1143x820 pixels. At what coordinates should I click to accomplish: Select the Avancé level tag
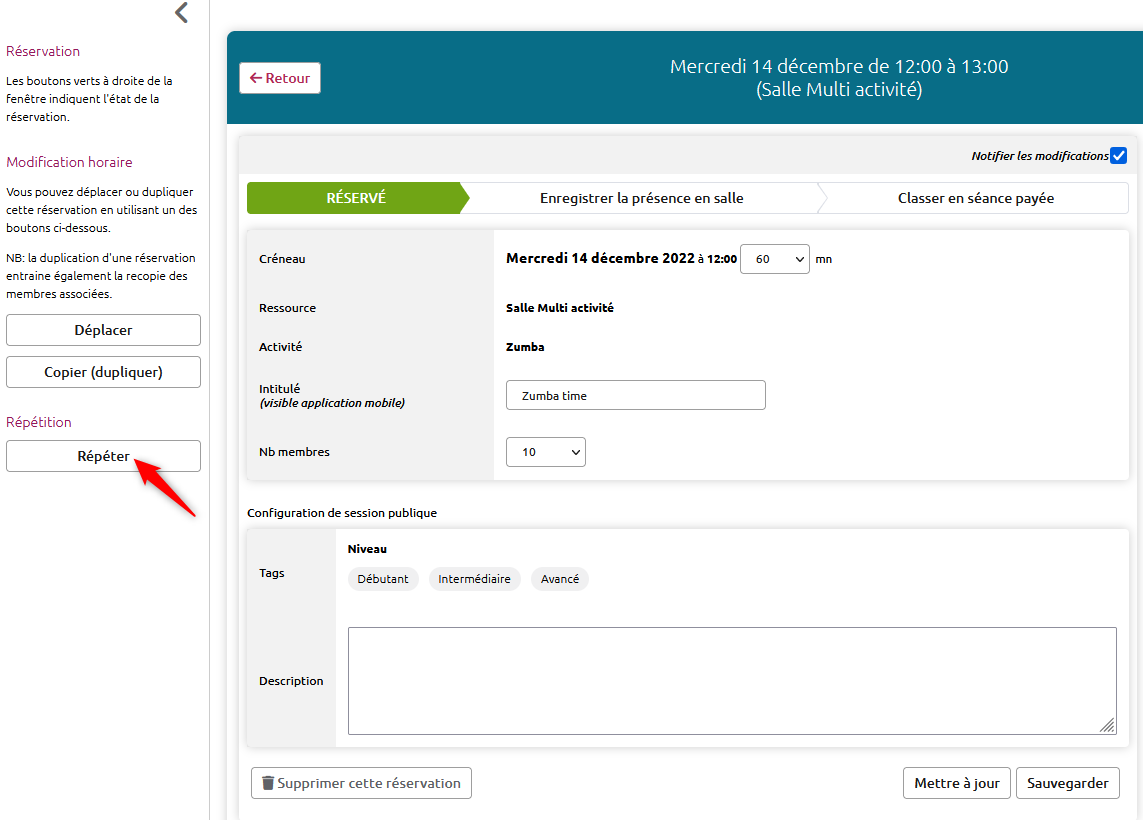click(560, 579)
